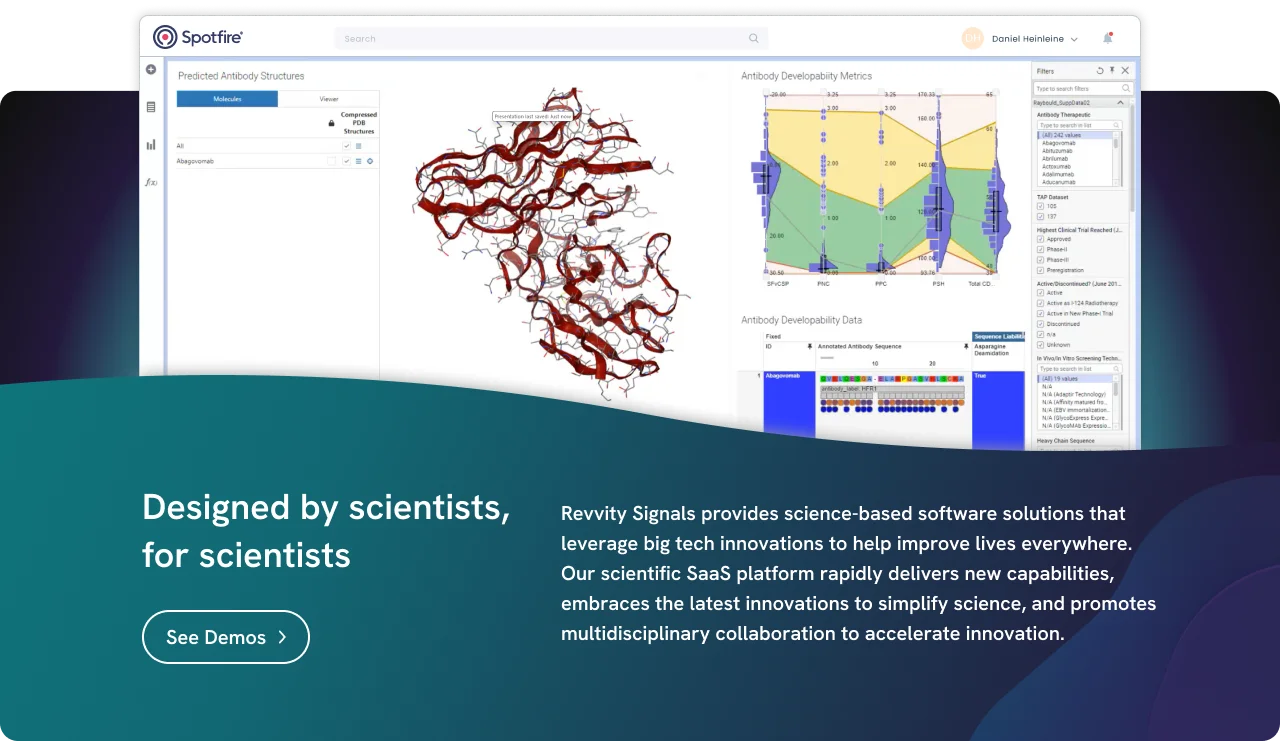Collapse the Raybould_SuppData02 filter group

click(1120, 102)
